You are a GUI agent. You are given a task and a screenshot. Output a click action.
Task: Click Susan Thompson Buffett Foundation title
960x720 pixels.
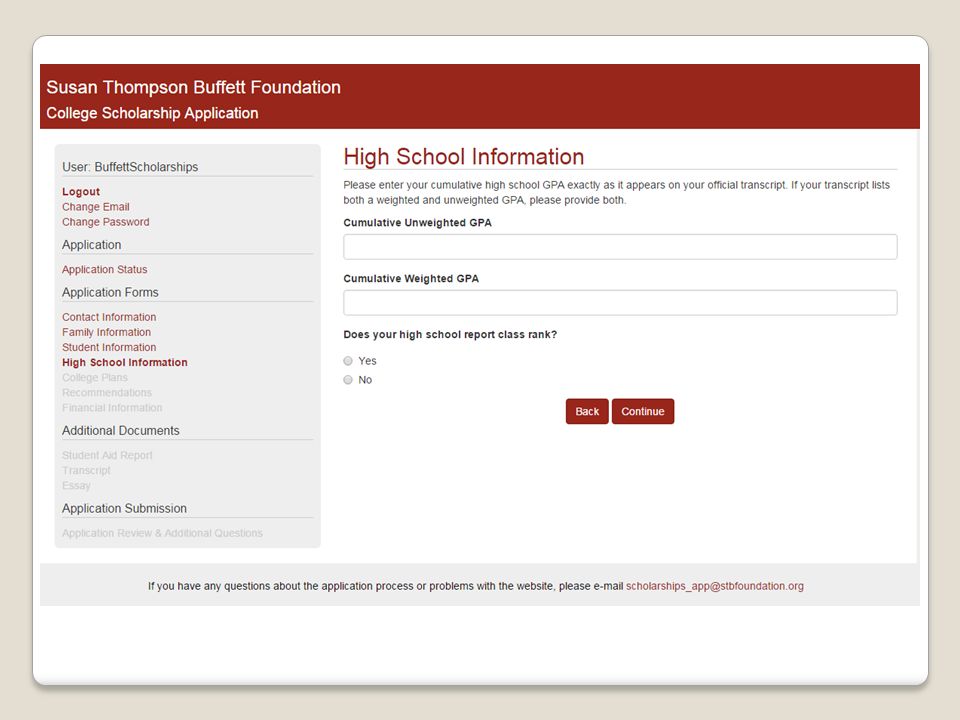[193, 87]
